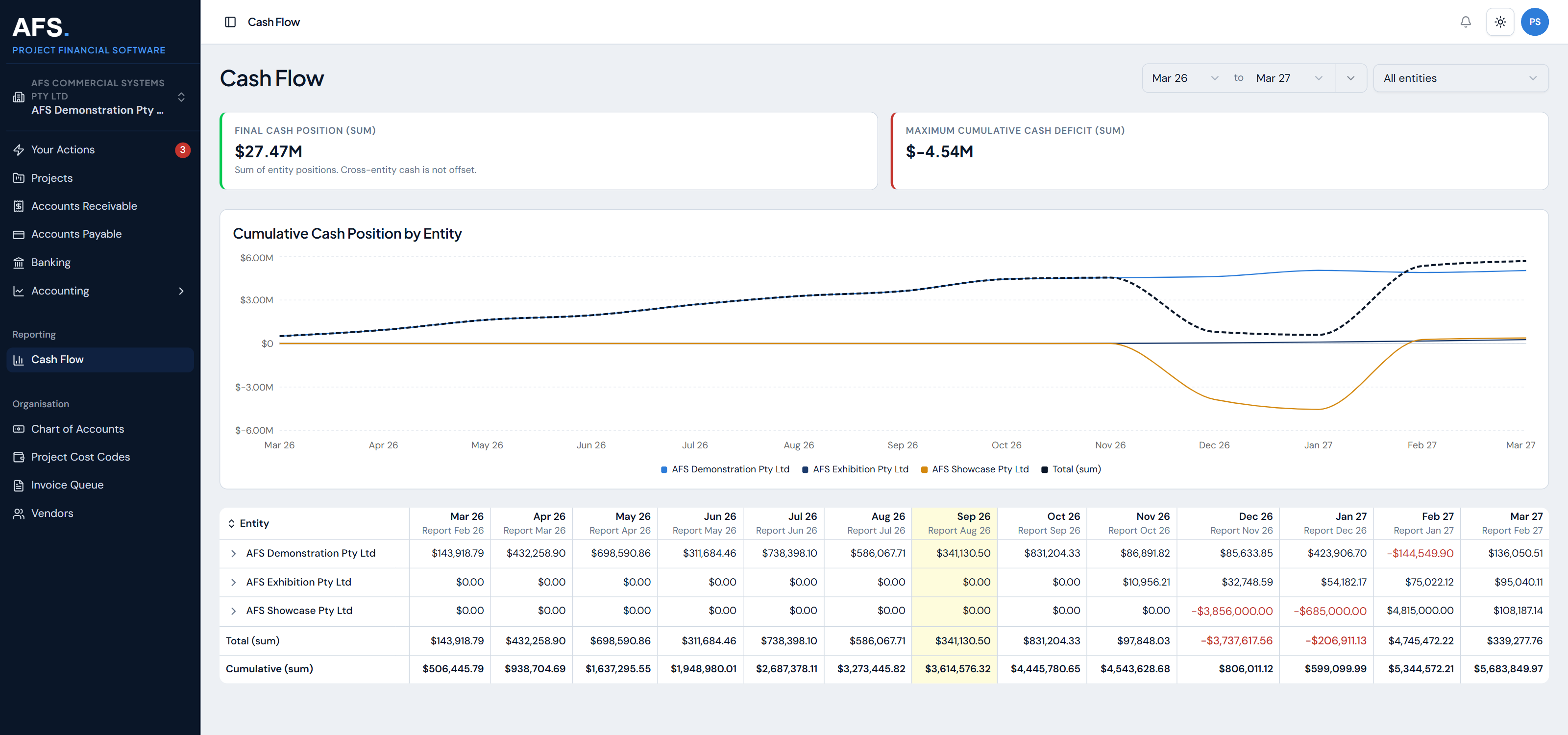The height and width of the screenshot is (735, 1568).
Task: Go to Projects page
Action: [100, 178]
